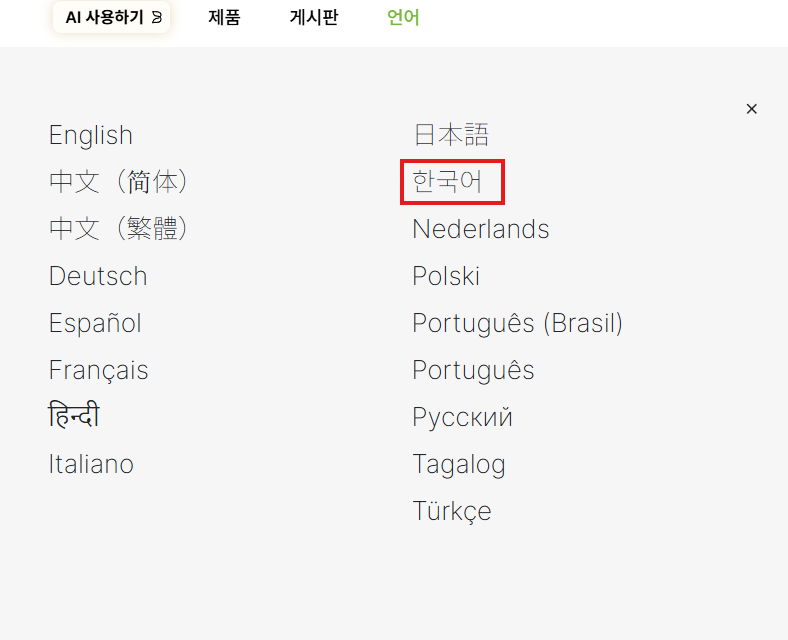788x640 pixels.
Task: Switch language to हिन्दी
Action: (73, 415)
